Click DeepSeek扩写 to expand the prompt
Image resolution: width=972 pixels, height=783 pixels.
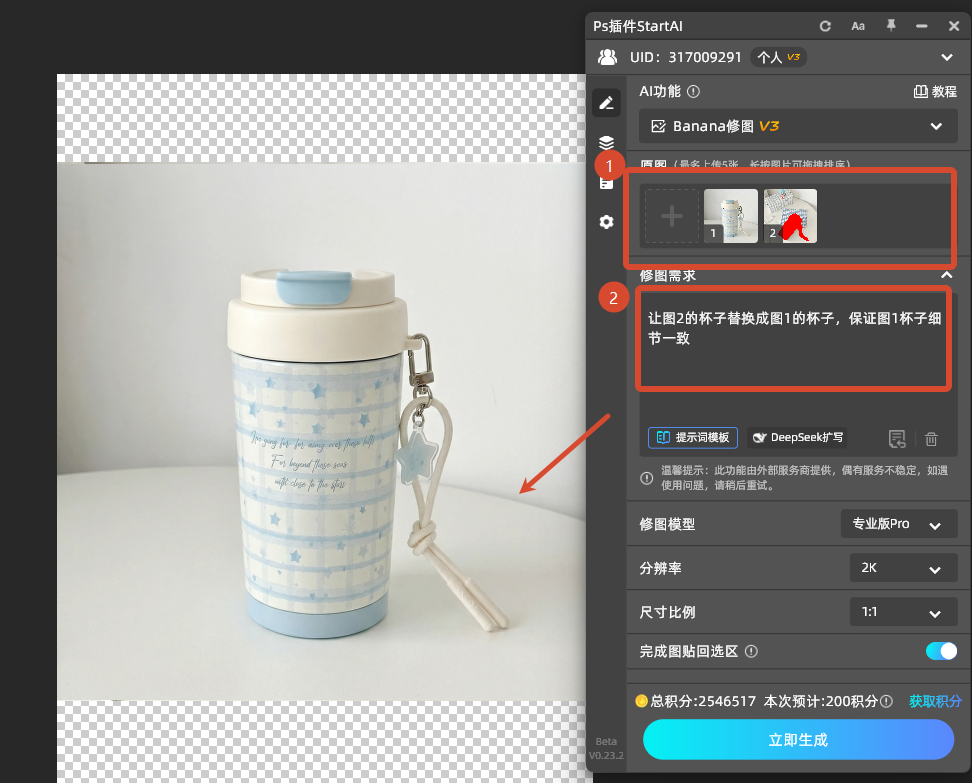click(x=797, y=437)
